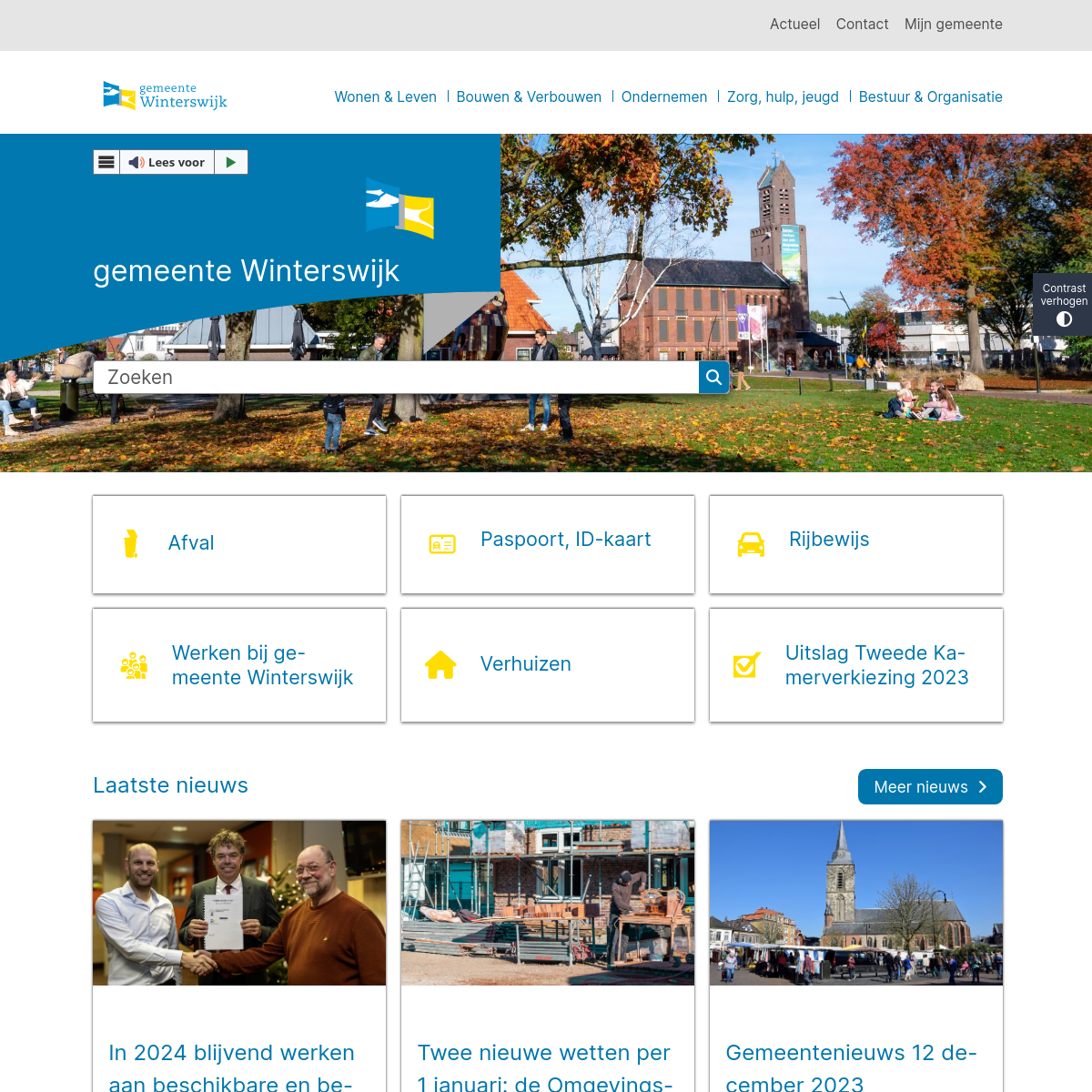Click the Verhuizen house icon
The height and width of the screenshot is (1092, 1092).
tap(440, 665)
